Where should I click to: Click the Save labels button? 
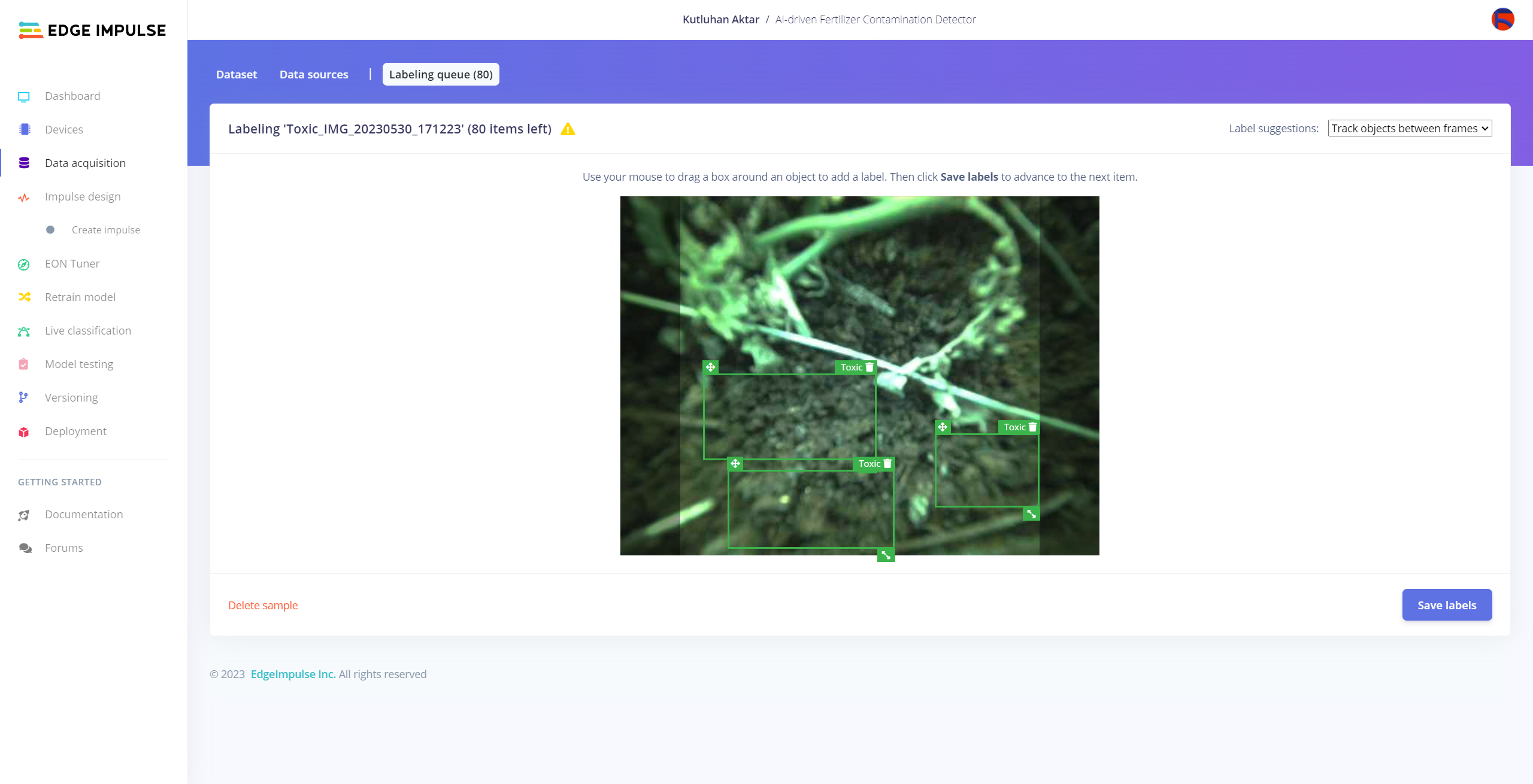[x=1447, y=605]
